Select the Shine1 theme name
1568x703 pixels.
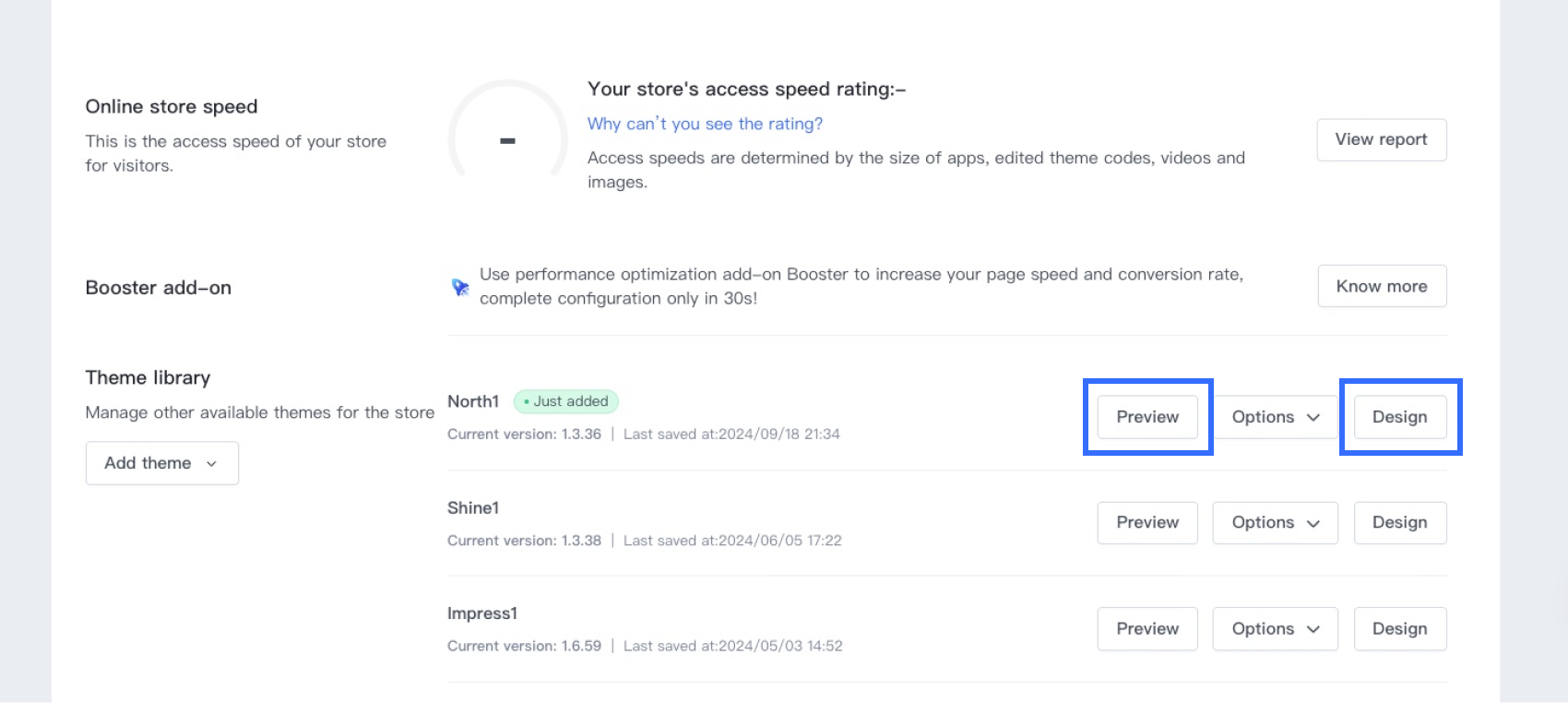[472, 507]
